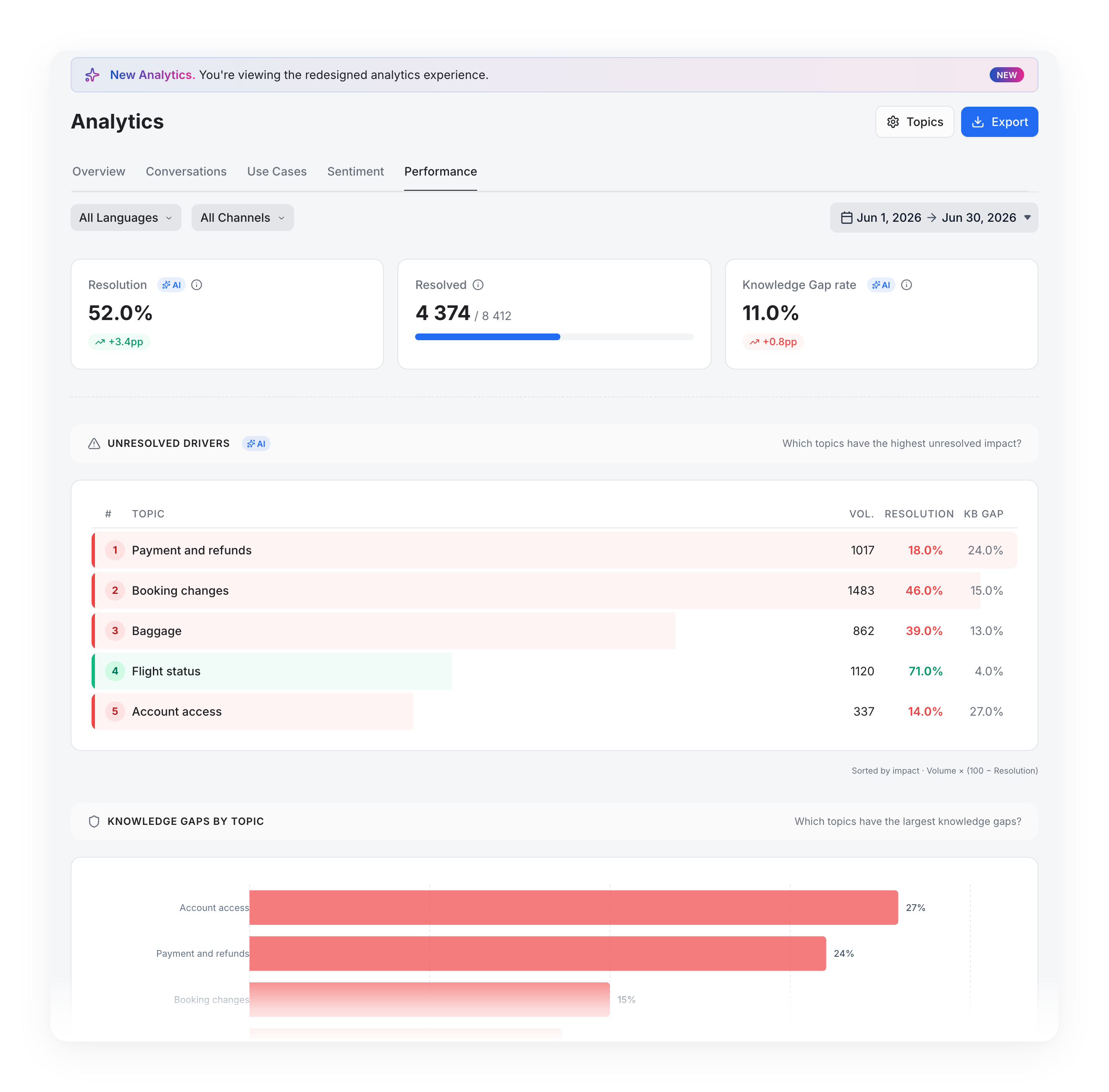Switch to the Sentiment tab

355,171
